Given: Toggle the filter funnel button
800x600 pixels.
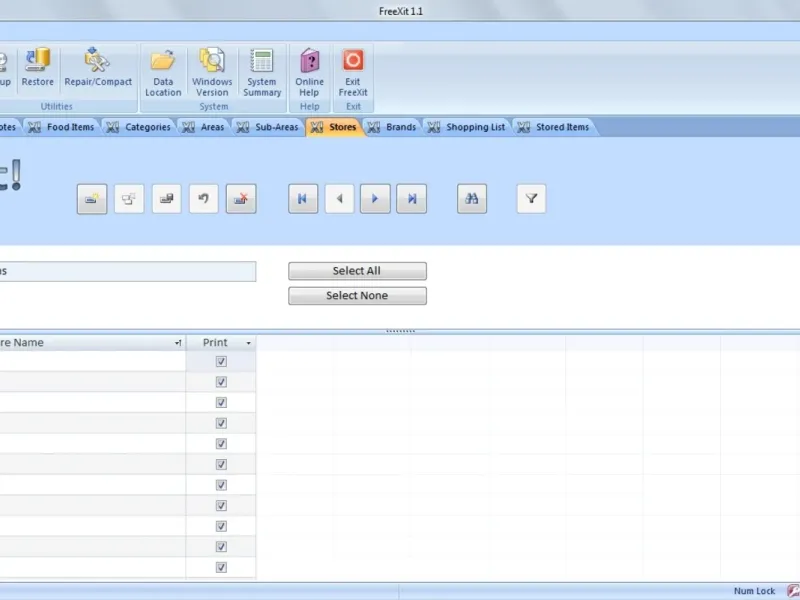Looking at the screenshot, I should tap(531, 199).
